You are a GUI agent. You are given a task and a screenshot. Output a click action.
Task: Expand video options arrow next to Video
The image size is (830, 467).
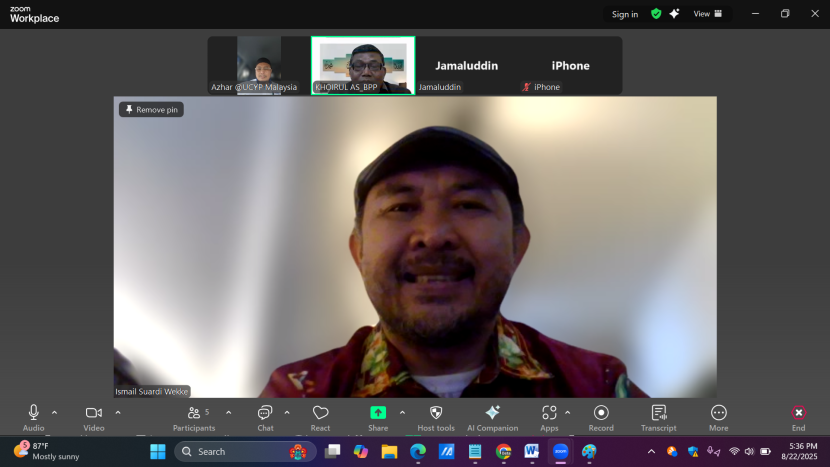click(x=118, y=412)
